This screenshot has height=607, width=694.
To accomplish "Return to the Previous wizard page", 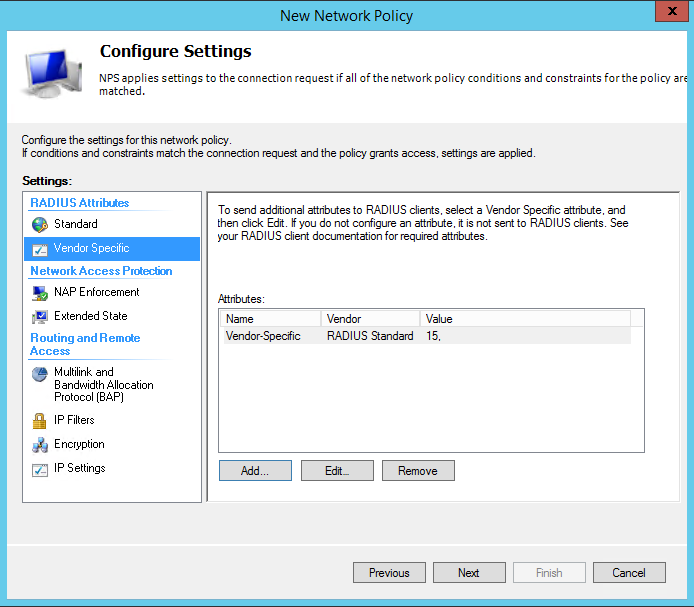I will [389, 572].
